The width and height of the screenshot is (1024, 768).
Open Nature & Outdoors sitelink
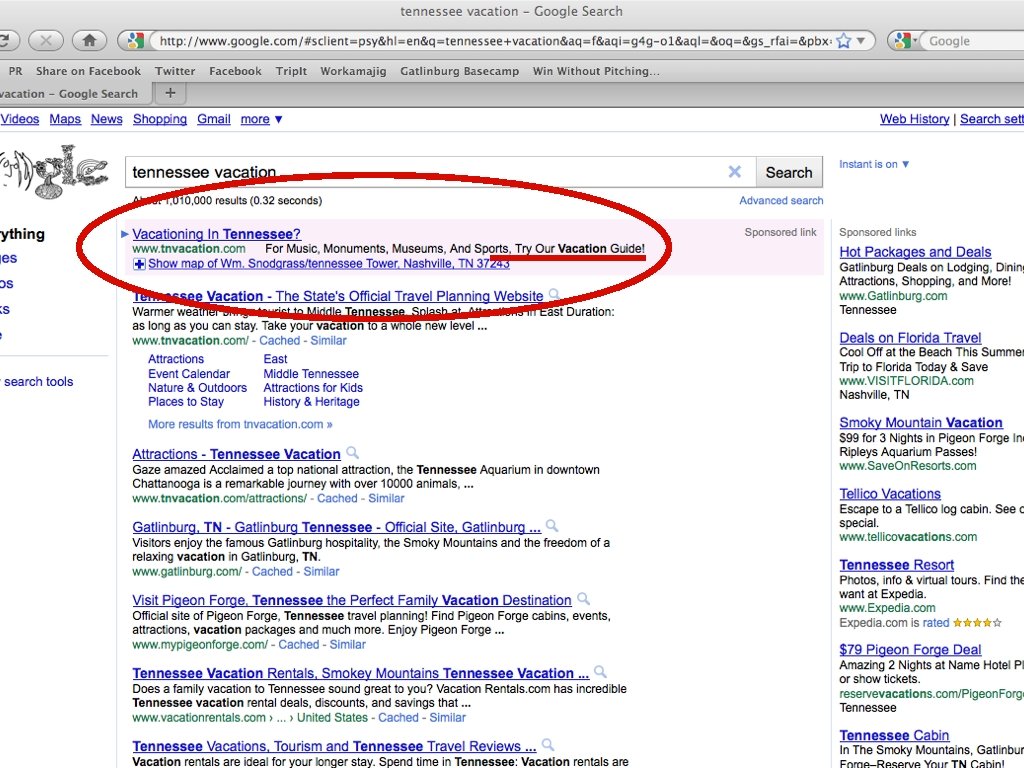click(197, 388)
